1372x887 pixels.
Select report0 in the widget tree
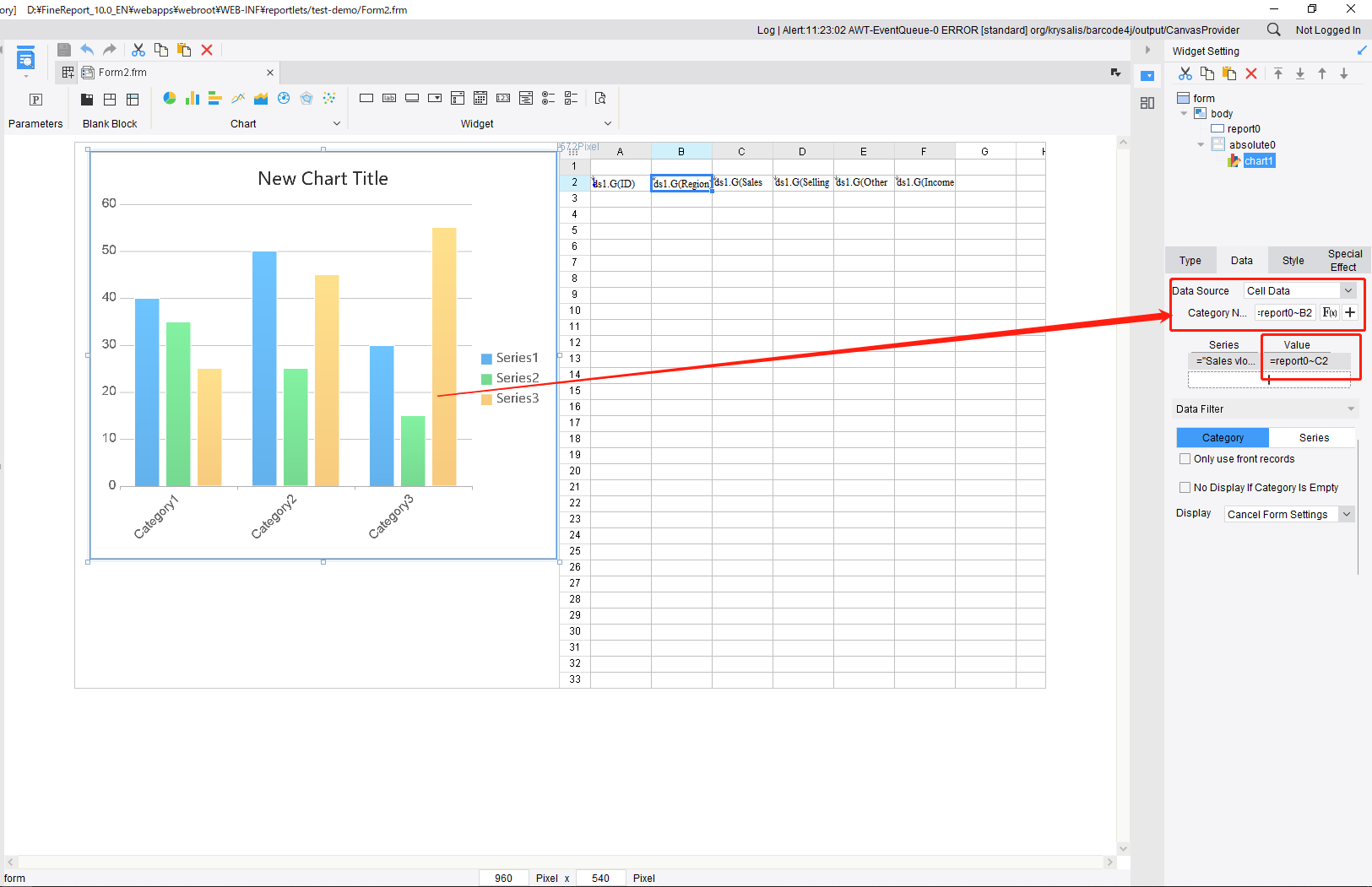pyautogui.click(x=1244, y=129)
